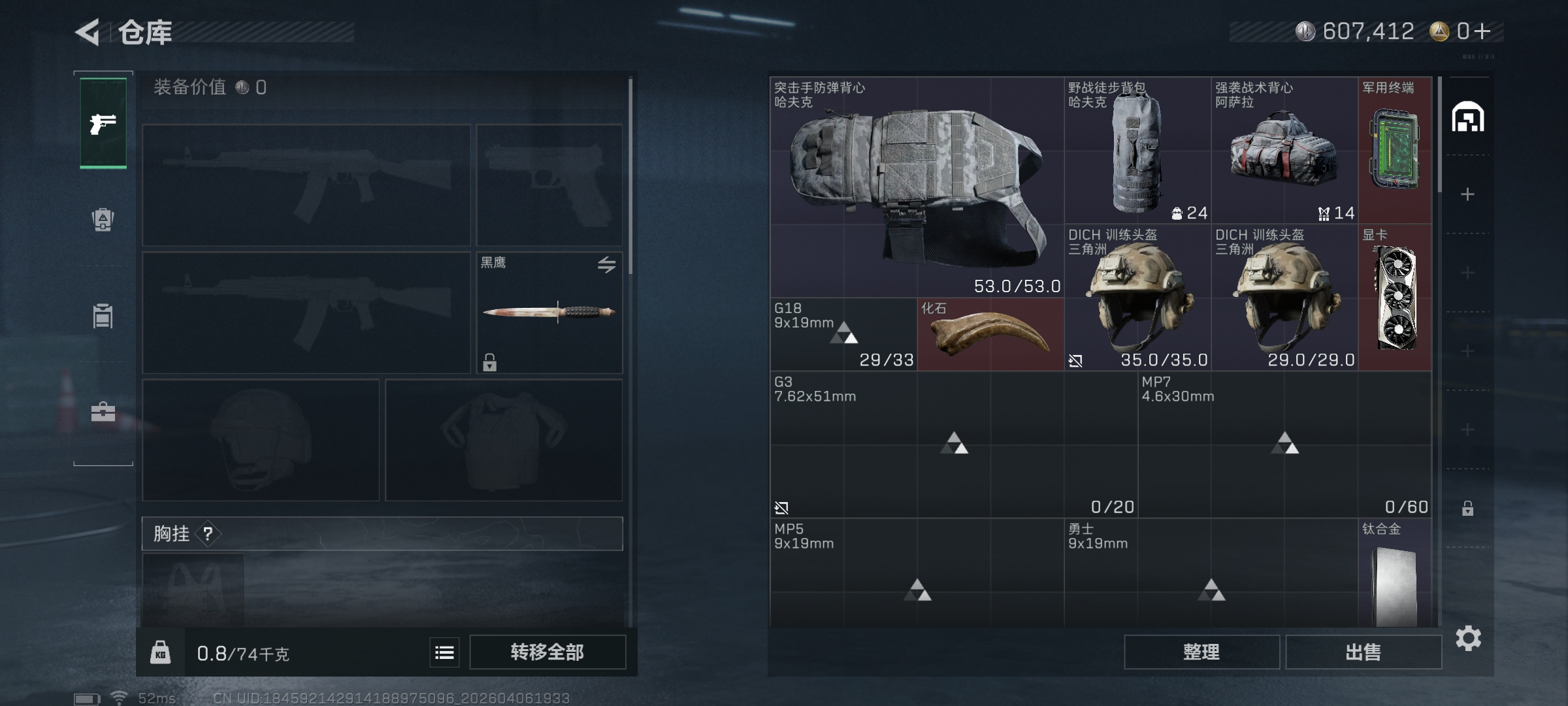1568x706 pixels.
Task: Click the lock icon on 黑鹰 knife slot
Action: pyautogui.click(x=489, y=362)
